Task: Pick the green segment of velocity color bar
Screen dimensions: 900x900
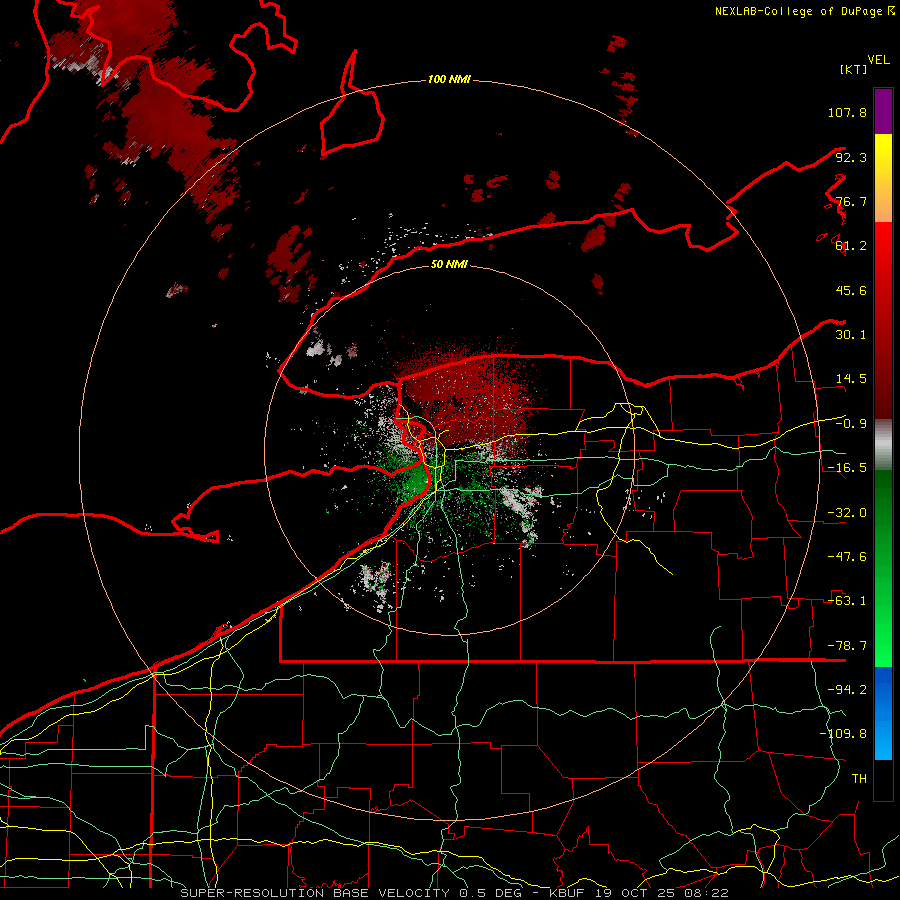Action: point(883,568)
